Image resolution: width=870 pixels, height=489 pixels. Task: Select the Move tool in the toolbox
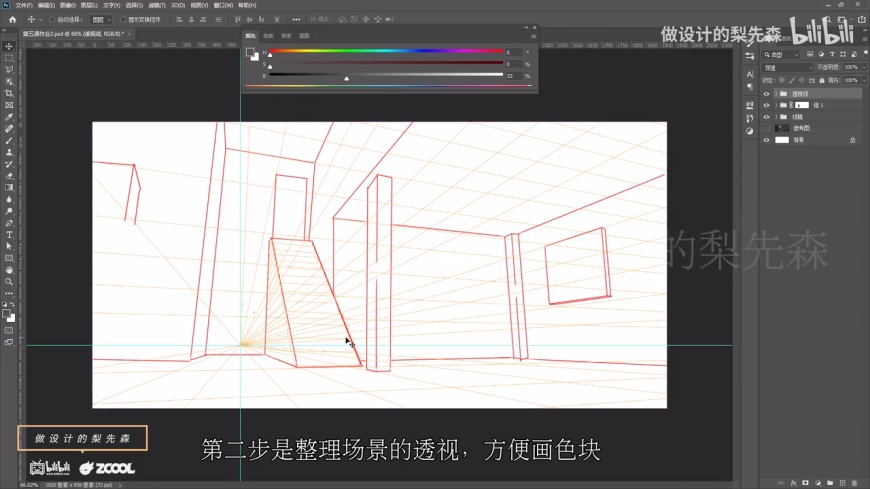[9, 47]
